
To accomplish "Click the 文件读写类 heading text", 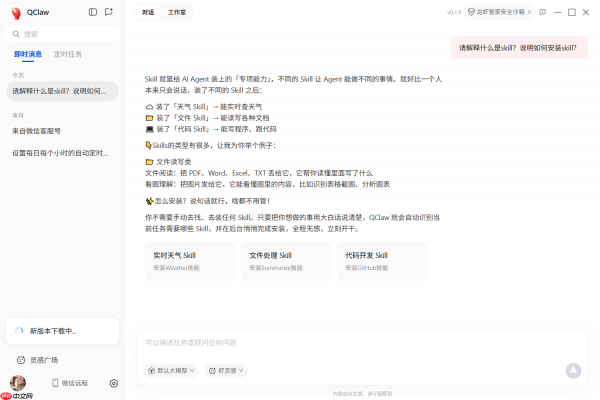I will coord(174,162).
